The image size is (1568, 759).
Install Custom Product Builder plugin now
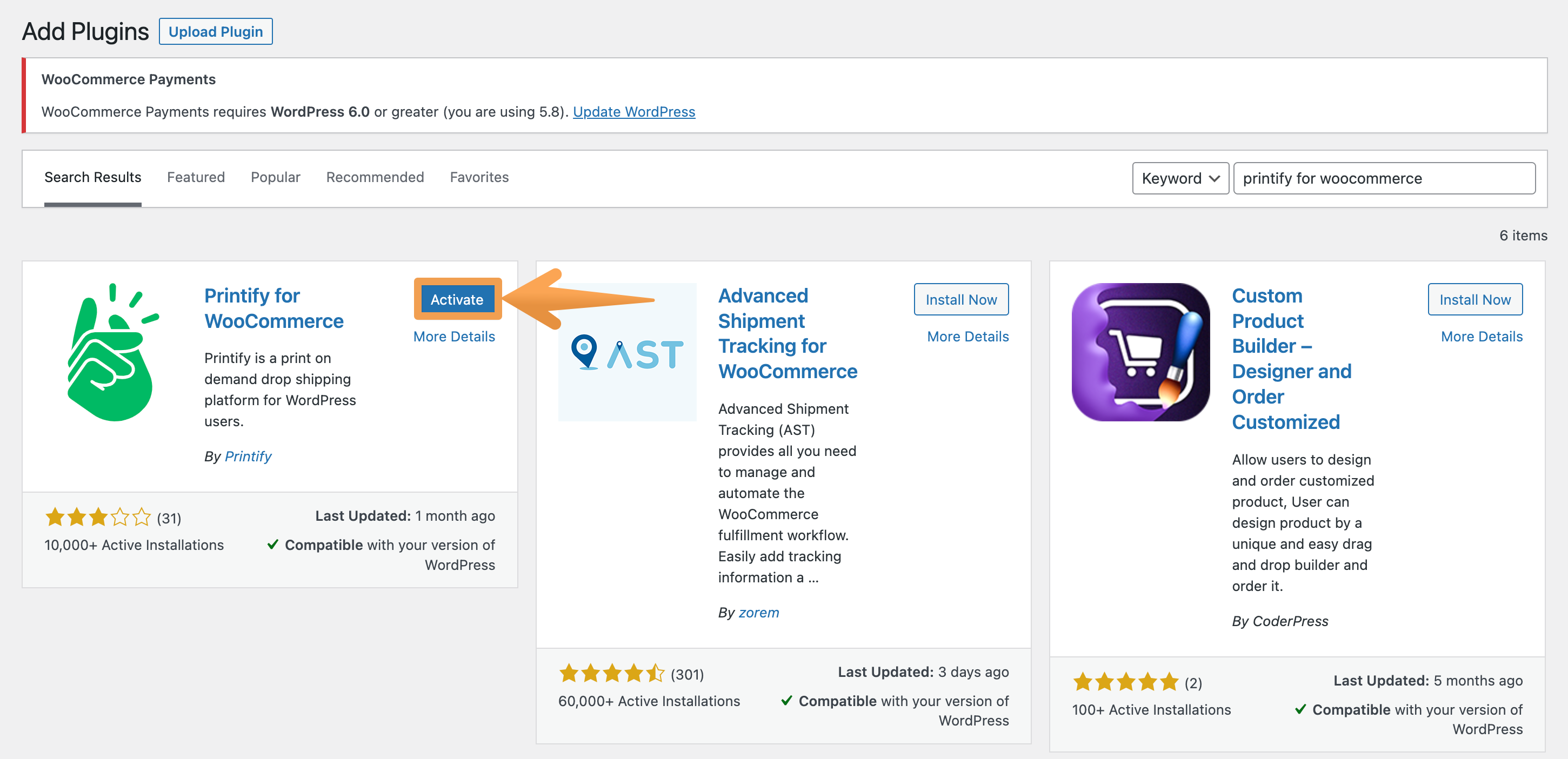pos(1475,299)
